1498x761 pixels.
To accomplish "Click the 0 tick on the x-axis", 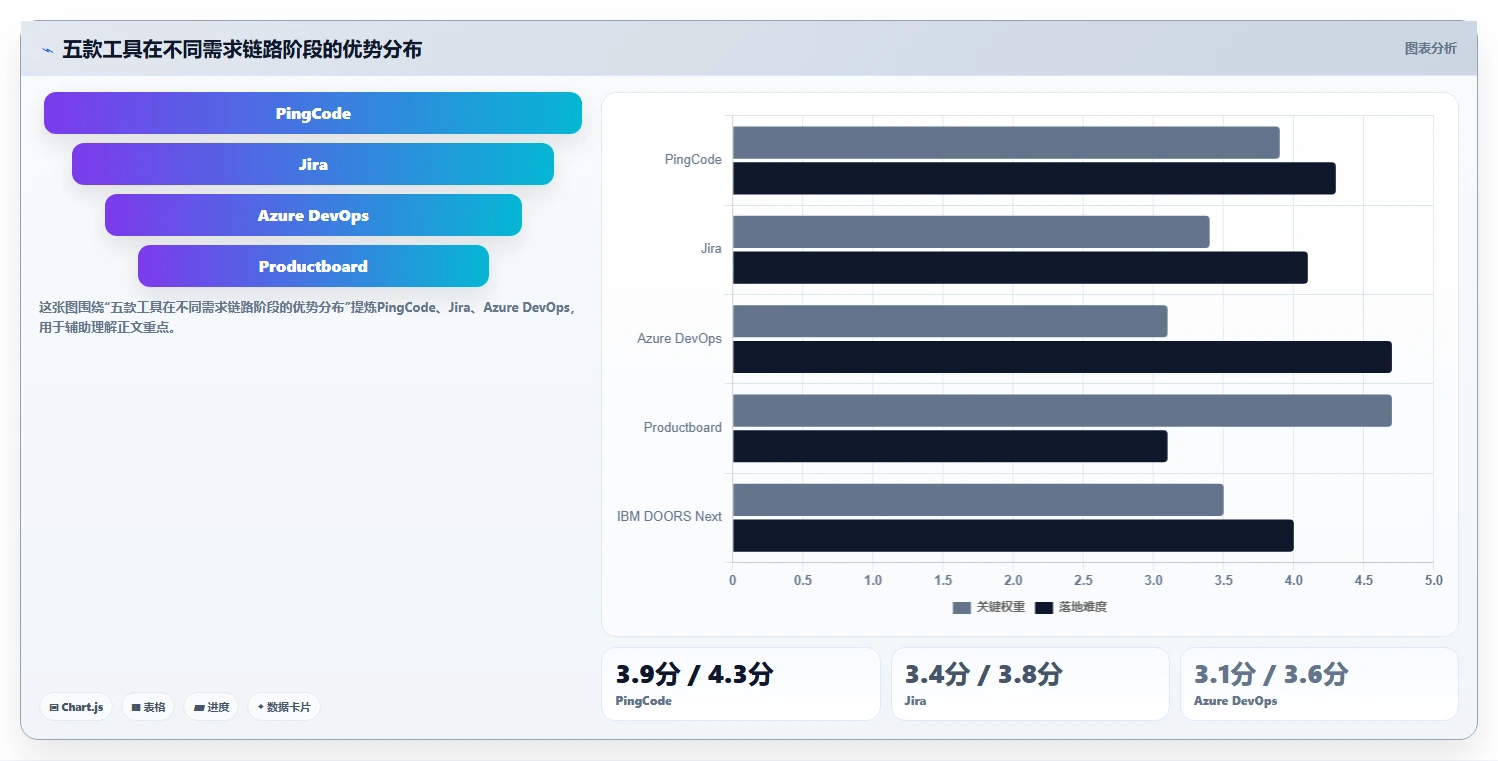I will pyautogui.click(x=733, y=580).
